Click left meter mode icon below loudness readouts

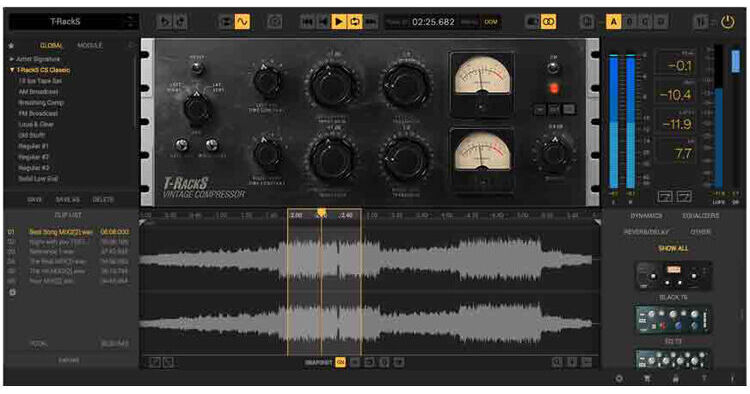[x=665, y=196]
